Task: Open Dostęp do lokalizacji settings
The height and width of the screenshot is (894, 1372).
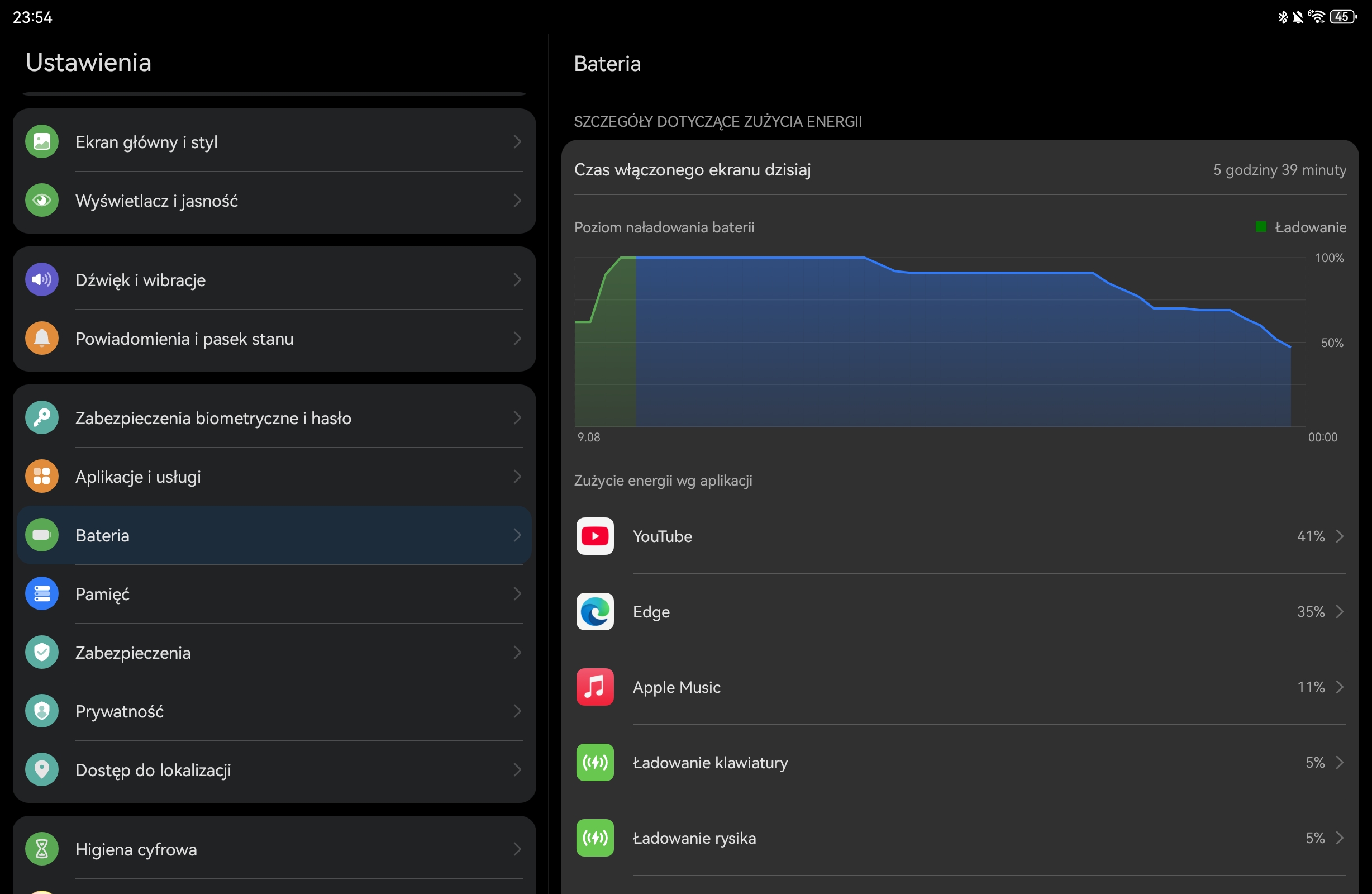Action: pos(274,770)
